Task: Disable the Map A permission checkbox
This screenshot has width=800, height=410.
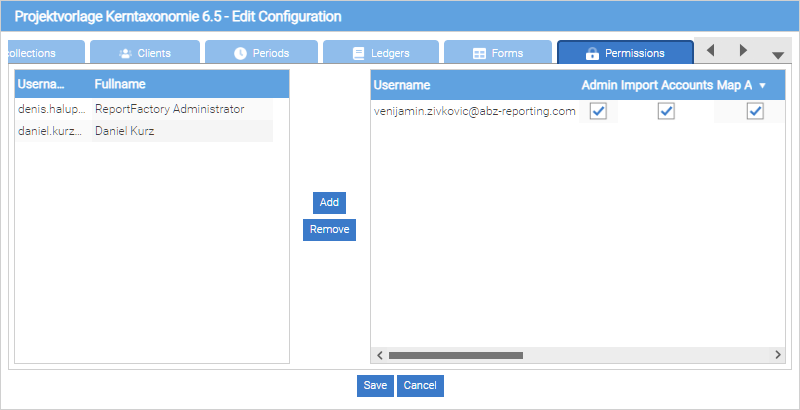Action: coord(755,111)
